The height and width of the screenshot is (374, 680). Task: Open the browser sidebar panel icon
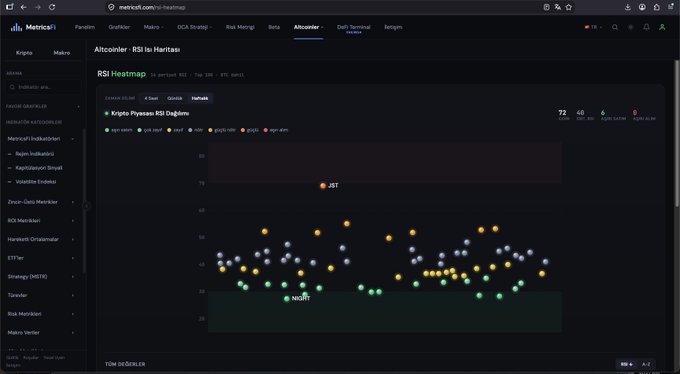pyautogui.click(x=9, y=7)
